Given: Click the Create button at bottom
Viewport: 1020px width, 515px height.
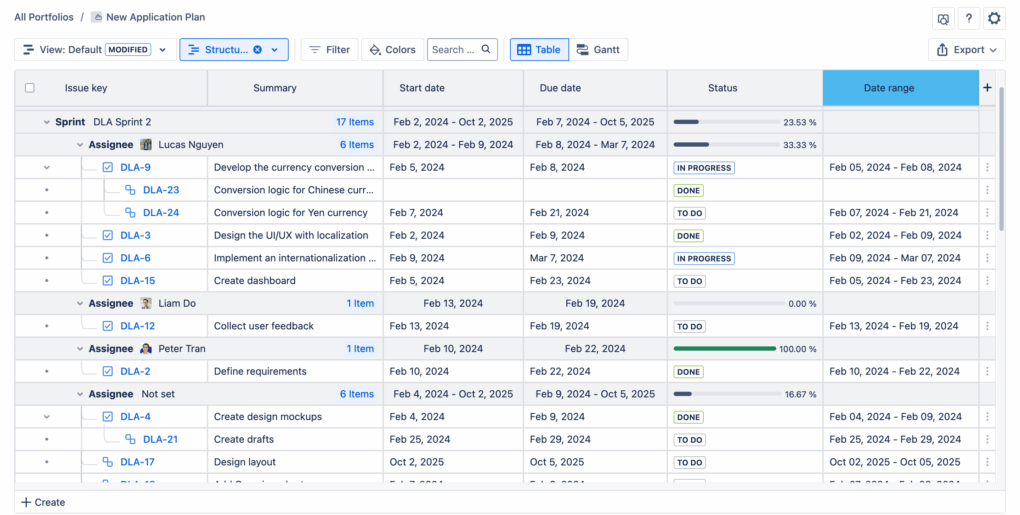Looking at the screenshot, I should [43, 502].
